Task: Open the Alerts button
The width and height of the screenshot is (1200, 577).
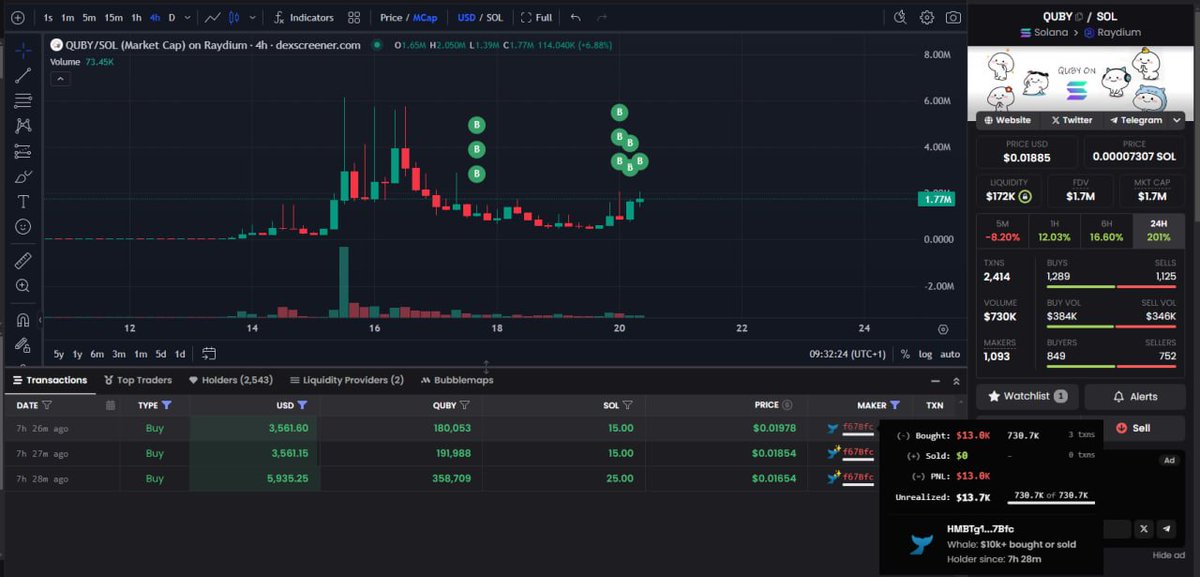Action: [1135, 396]
